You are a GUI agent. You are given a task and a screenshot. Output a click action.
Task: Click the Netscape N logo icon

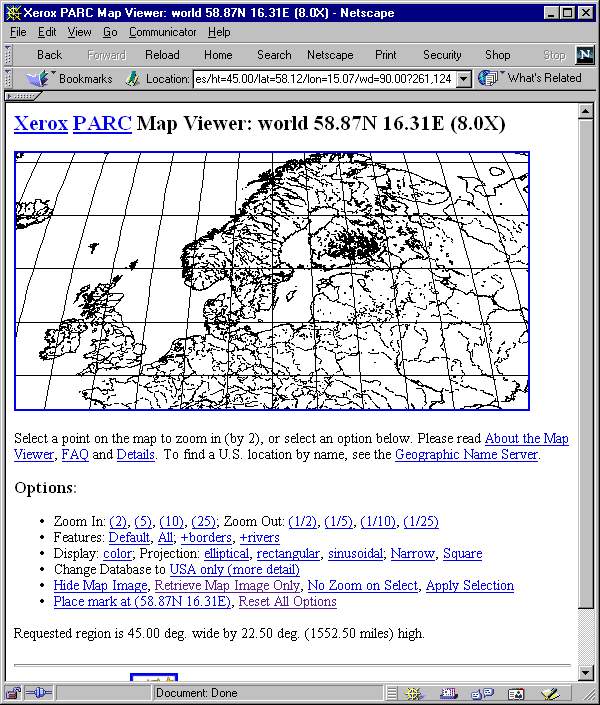coord(584,55)
